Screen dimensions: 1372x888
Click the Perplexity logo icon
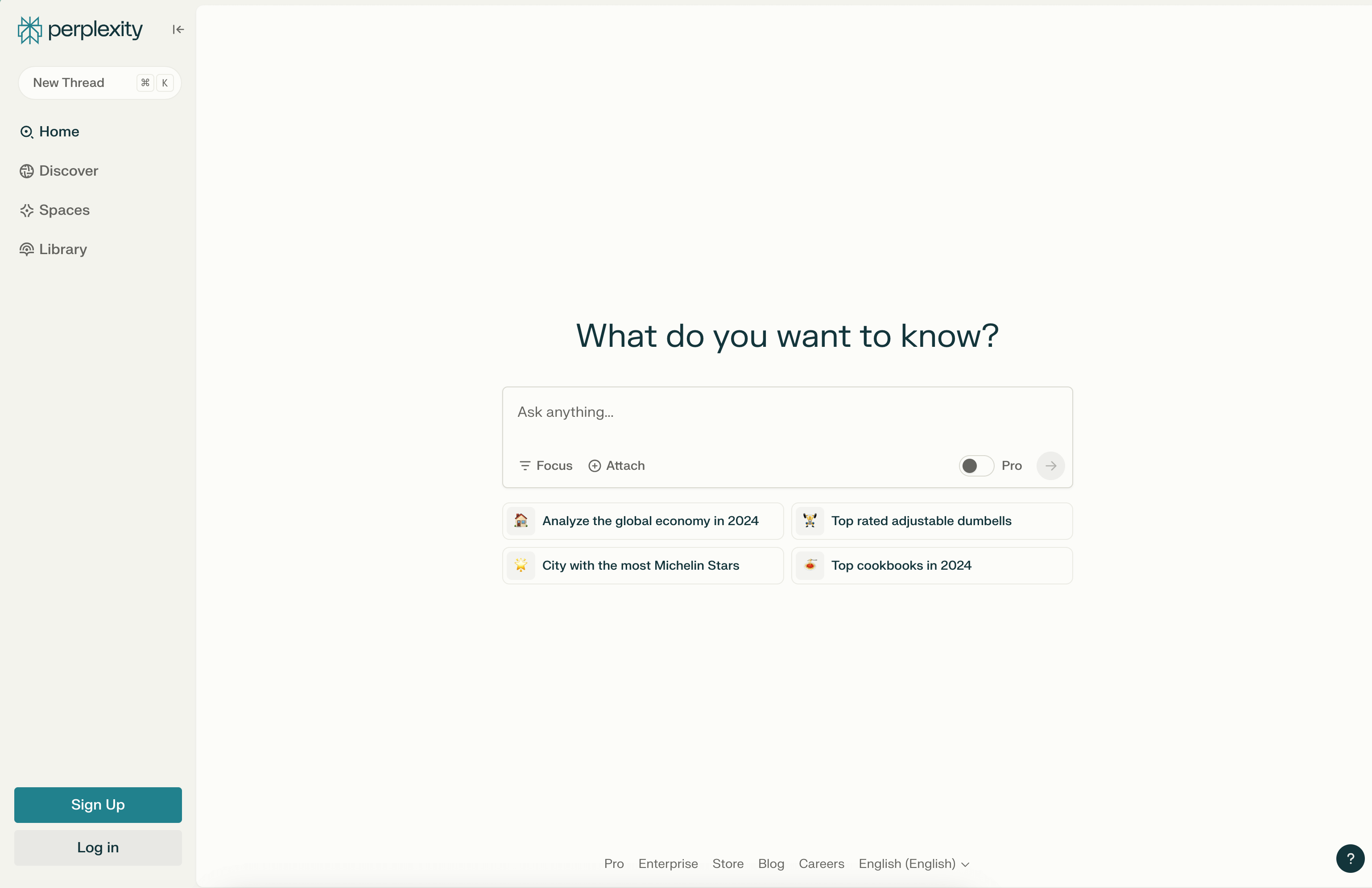coord(29,30)
